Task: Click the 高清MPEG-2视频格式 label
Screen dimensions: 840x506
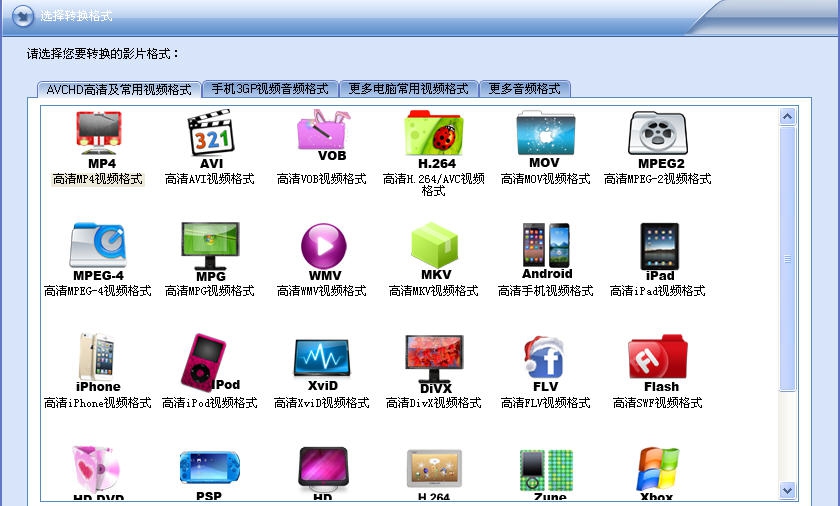Action: click(658, 179)
